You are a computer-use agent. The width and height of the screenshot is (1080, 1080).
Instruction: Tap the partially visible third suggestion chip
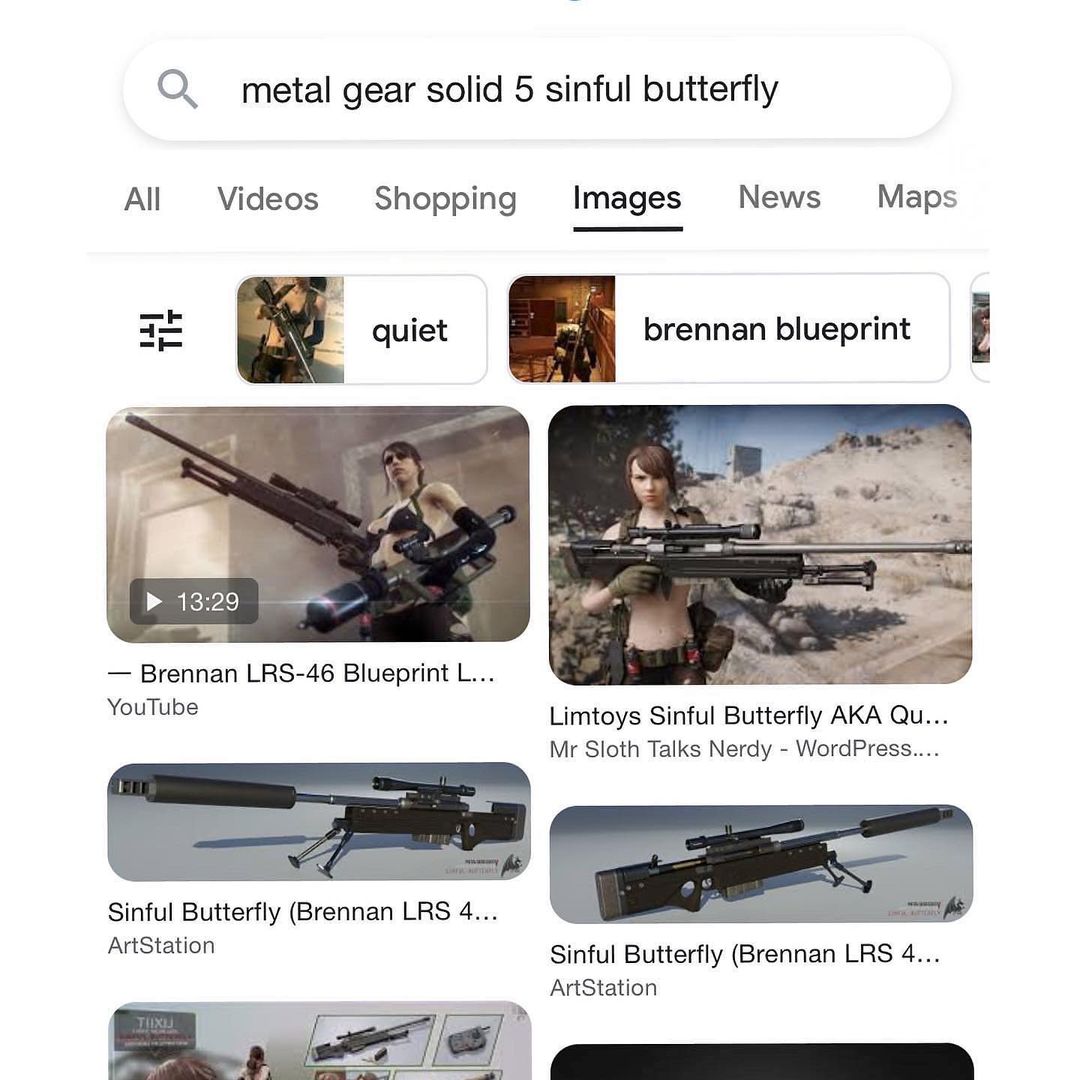coord(980,328)
